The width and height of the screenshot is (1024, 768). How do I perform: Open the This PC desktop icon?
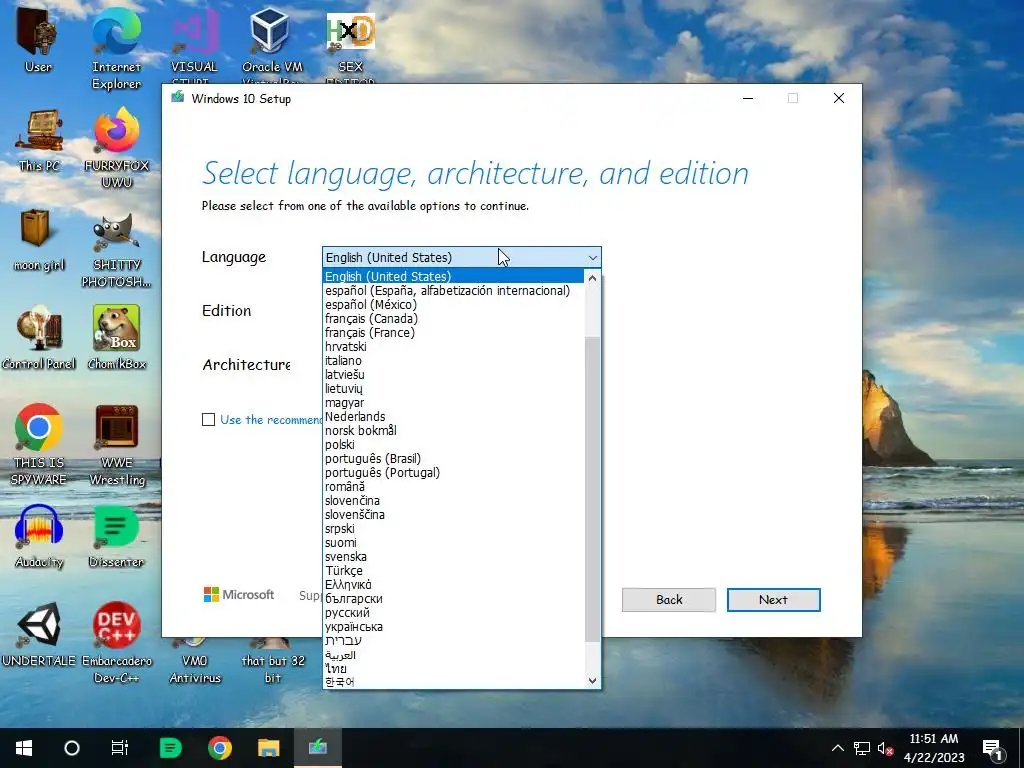(39, 140)
